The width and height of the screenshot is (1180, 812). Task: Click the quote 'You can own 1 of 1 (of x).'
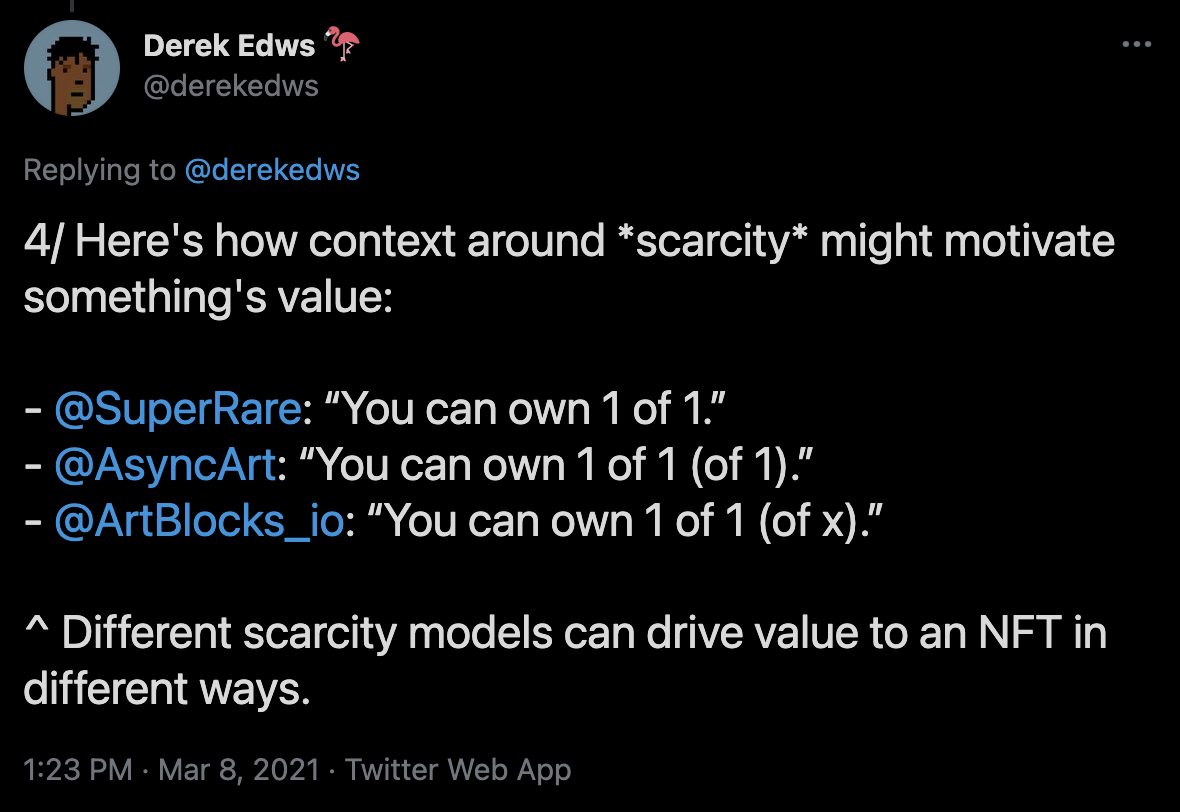coord(625,521)
